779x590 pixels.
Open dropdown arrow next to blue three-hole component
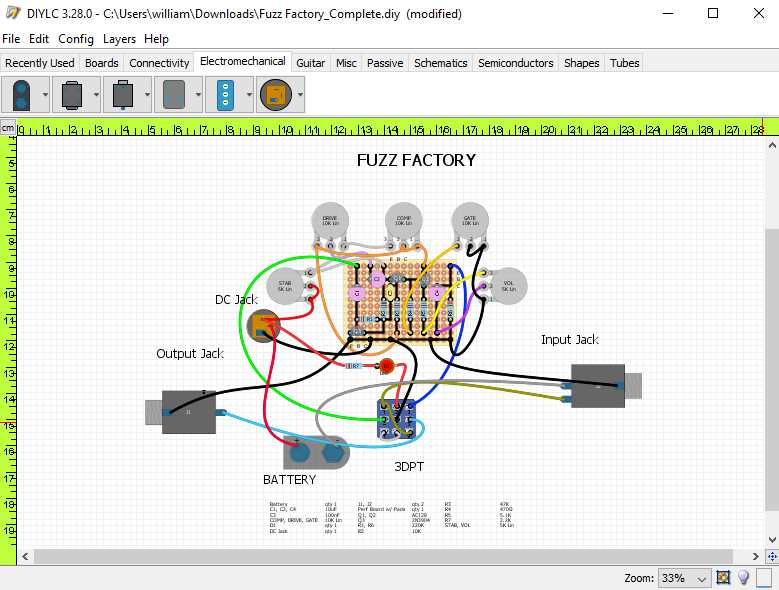click(x=249, y=94)
